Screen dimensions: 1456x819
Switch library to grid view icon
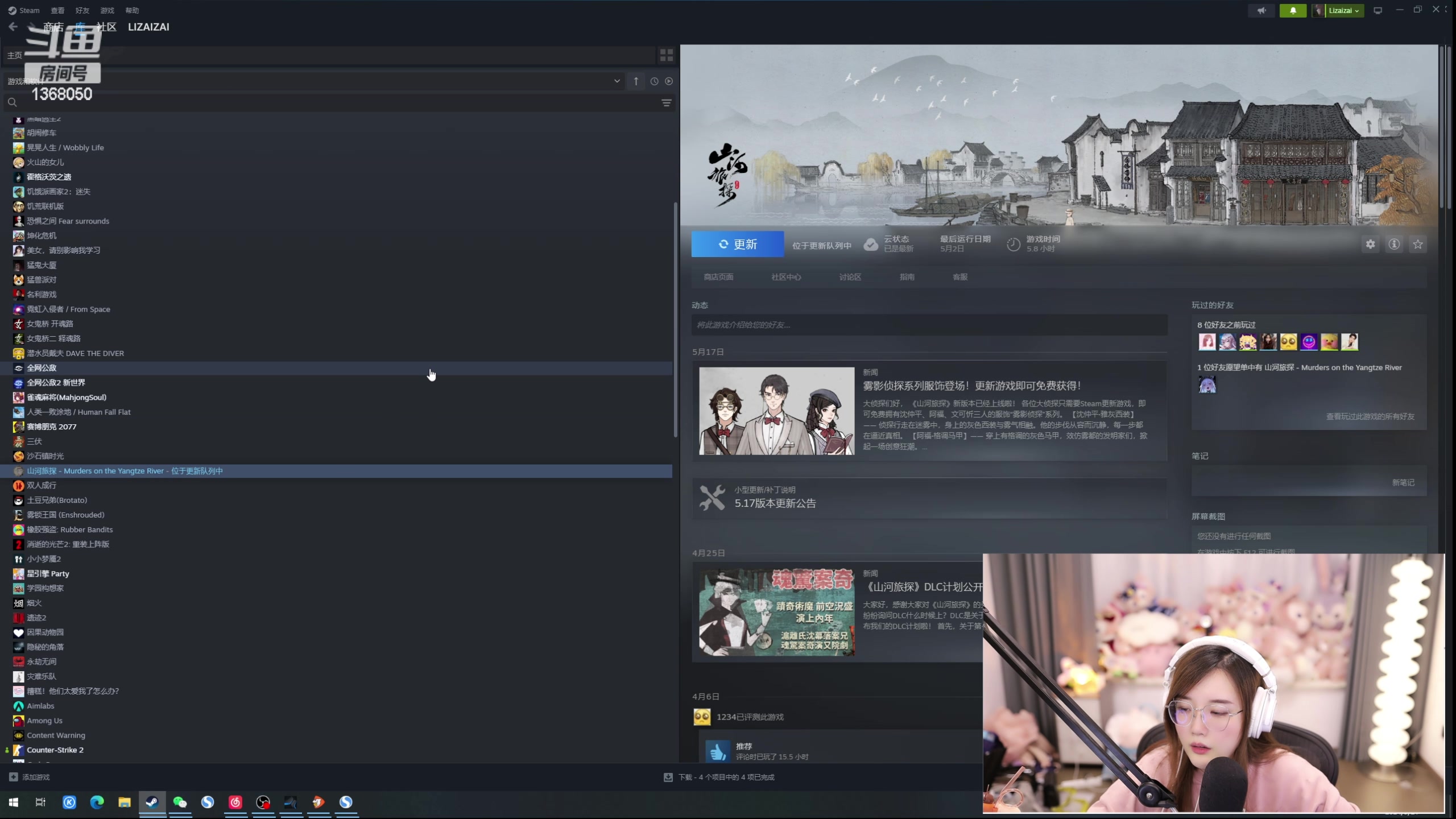pos(666,55)
